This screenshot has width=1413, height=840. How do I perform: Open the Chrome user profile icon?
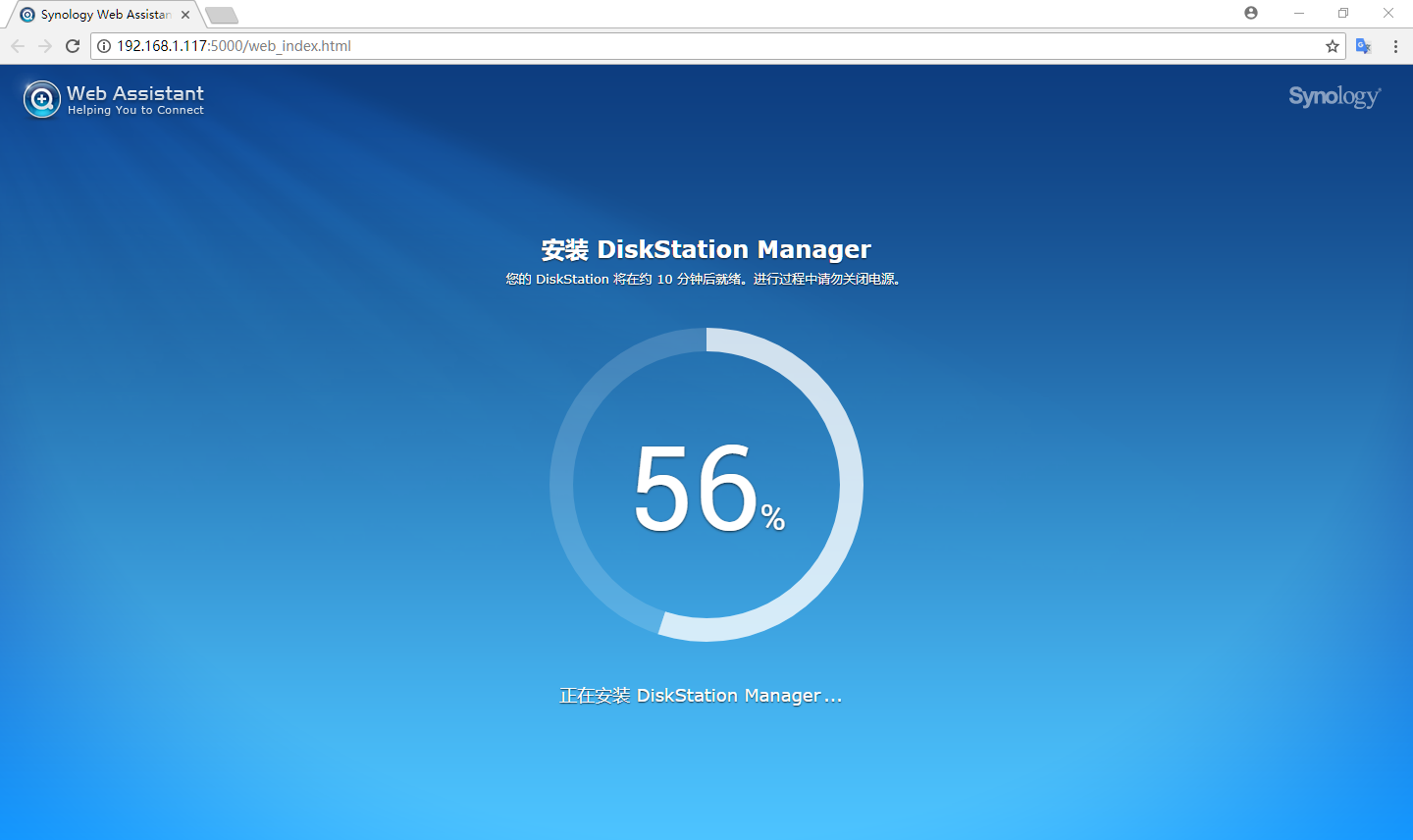click(x=1251, y=13)
